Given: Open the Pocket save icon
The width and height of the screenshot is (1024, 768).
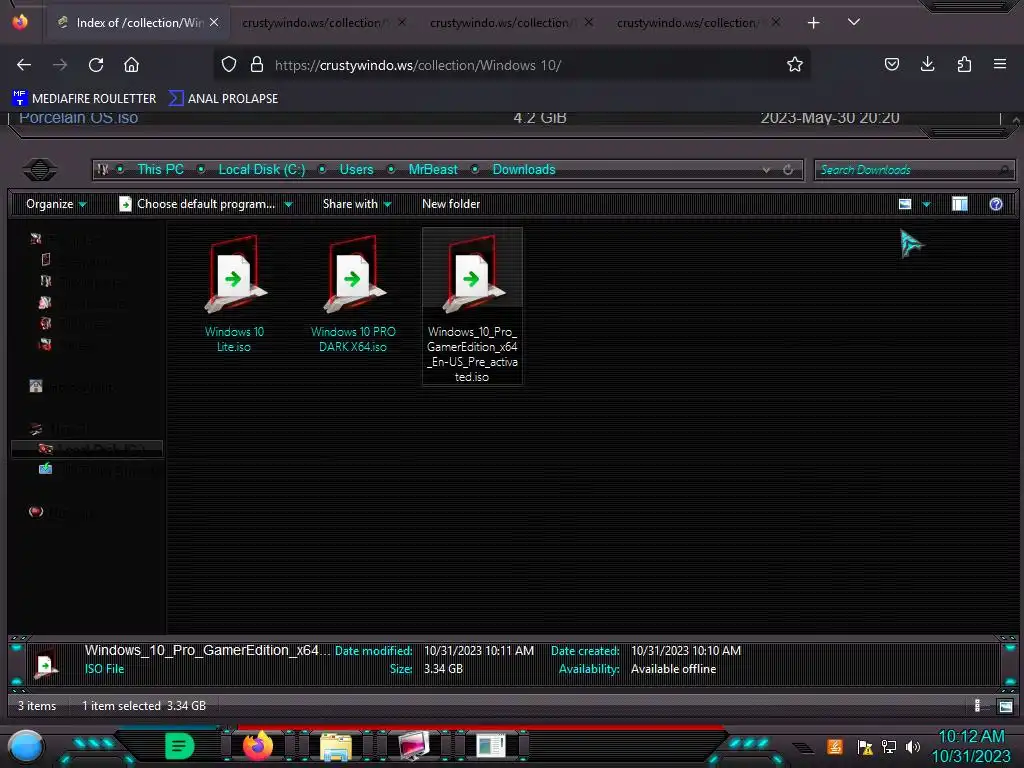Looking at the screenshot, I should click(891, 65).
